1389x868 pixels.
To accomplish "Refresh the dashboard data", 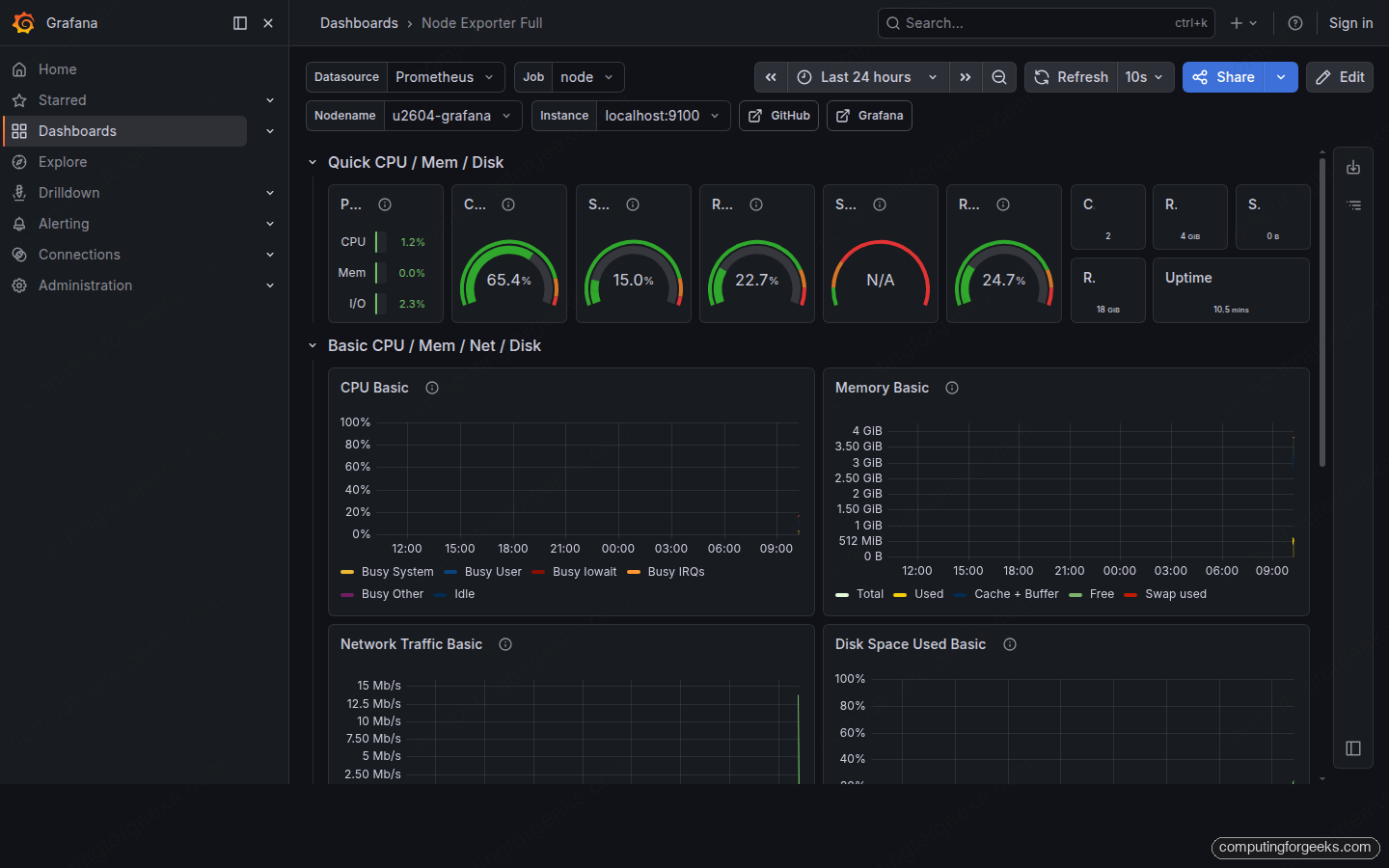I will pos(1071,77).
